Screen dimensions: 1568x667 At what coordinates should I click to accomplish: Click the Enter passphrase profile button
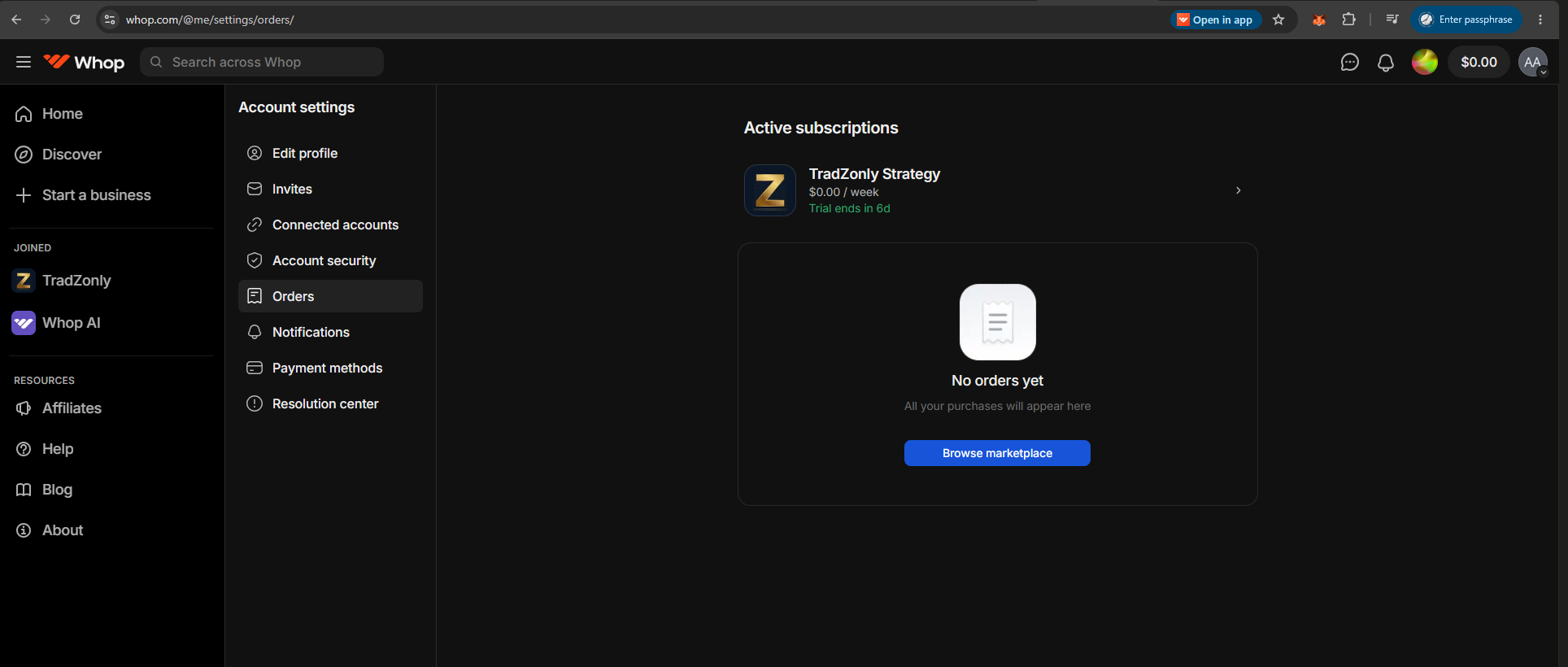1466,20
